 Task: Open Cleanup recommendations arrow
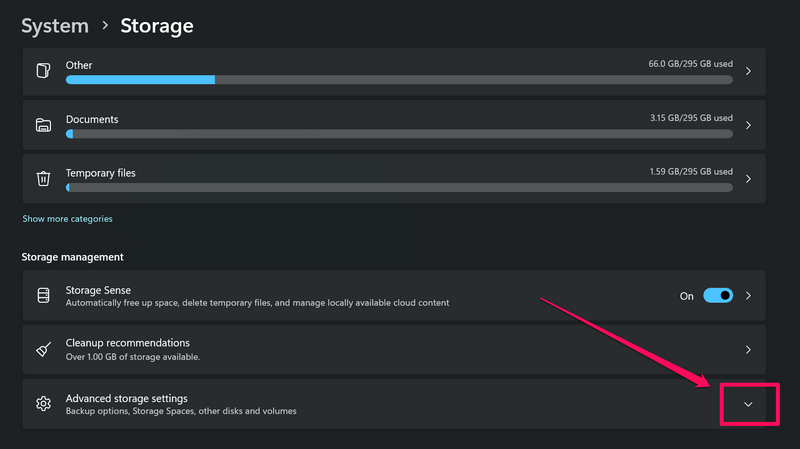pos(748,350)
